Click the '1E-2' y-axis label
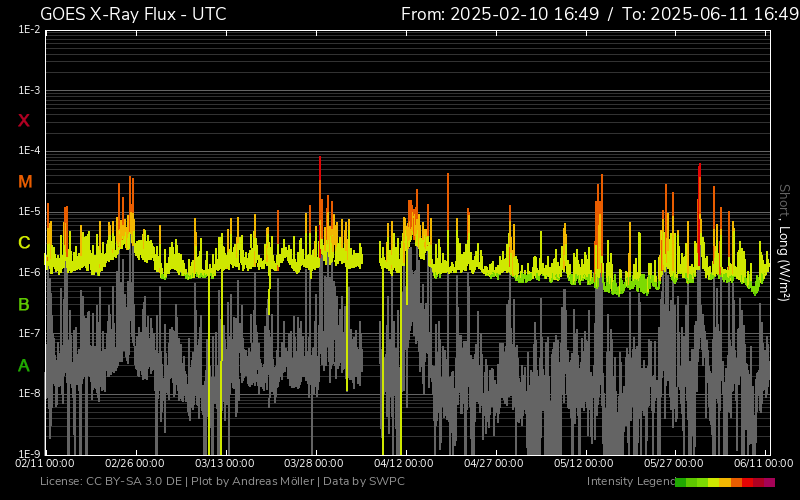 30,30
